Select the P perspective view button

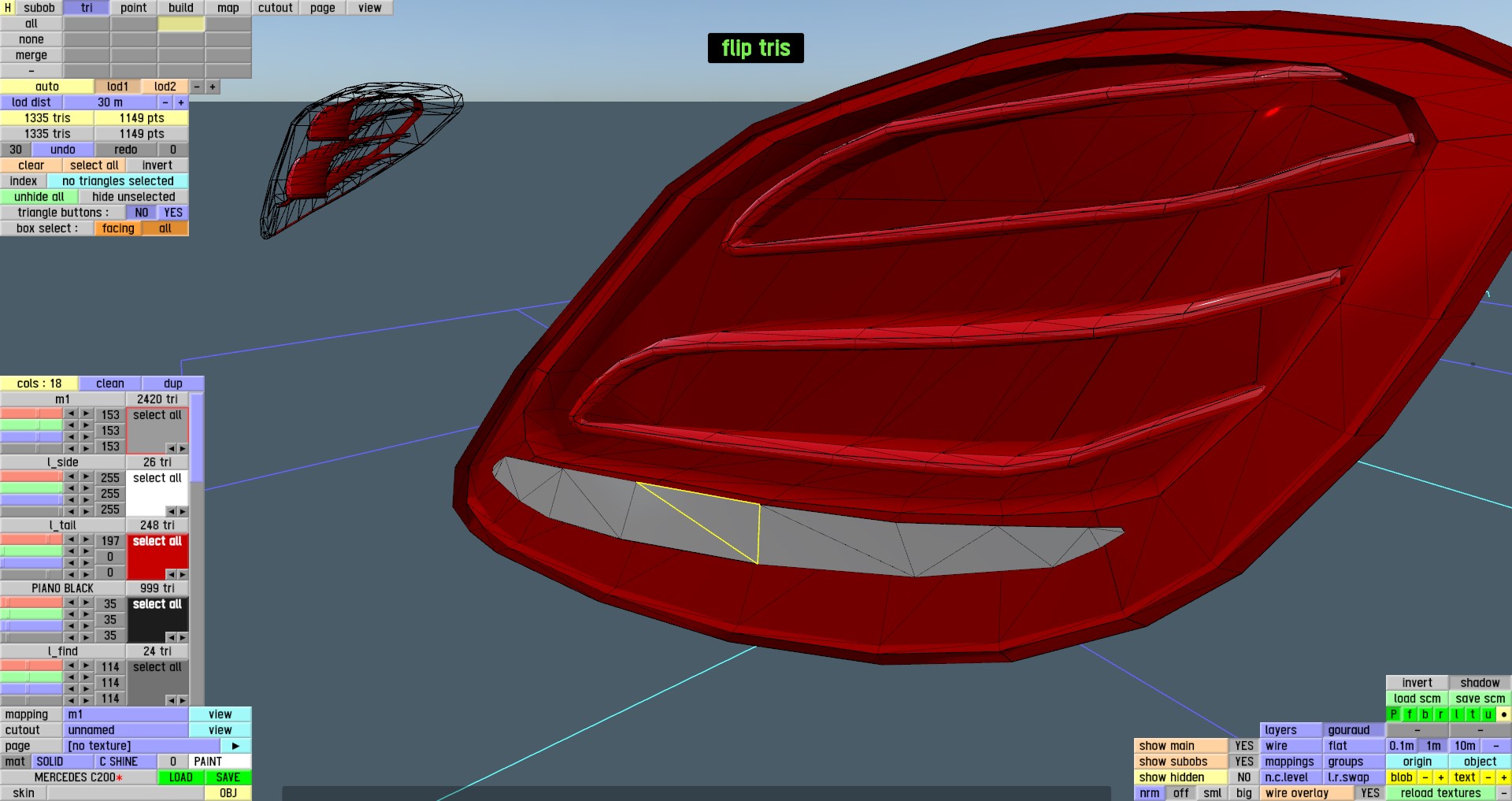pos(1394,714)
